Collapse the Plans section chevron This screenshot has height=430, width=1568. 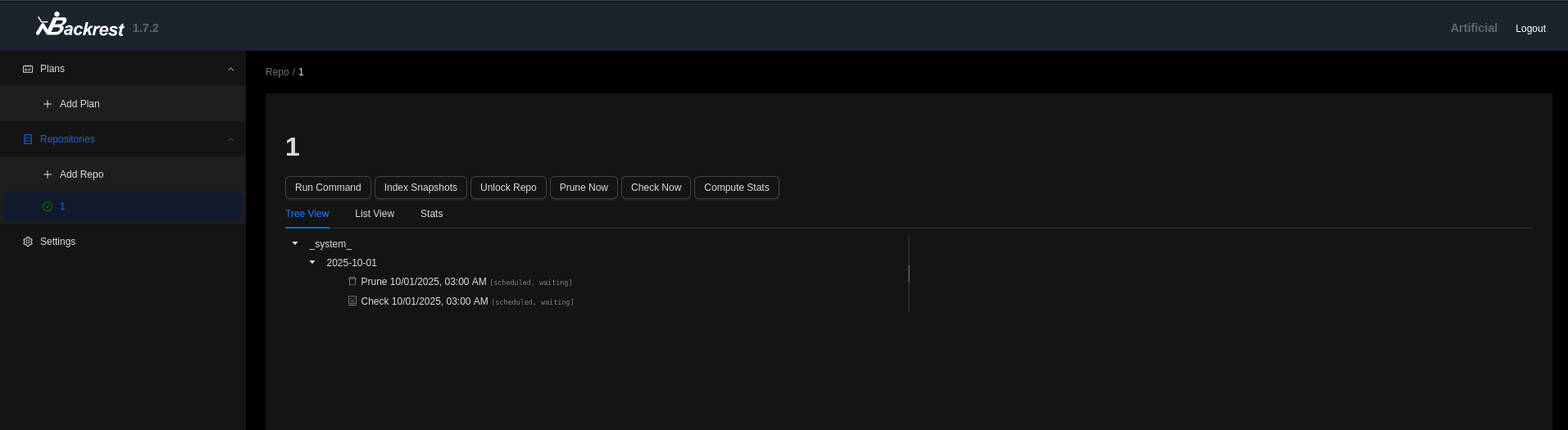pyautogui.click(x=230, y=69)
